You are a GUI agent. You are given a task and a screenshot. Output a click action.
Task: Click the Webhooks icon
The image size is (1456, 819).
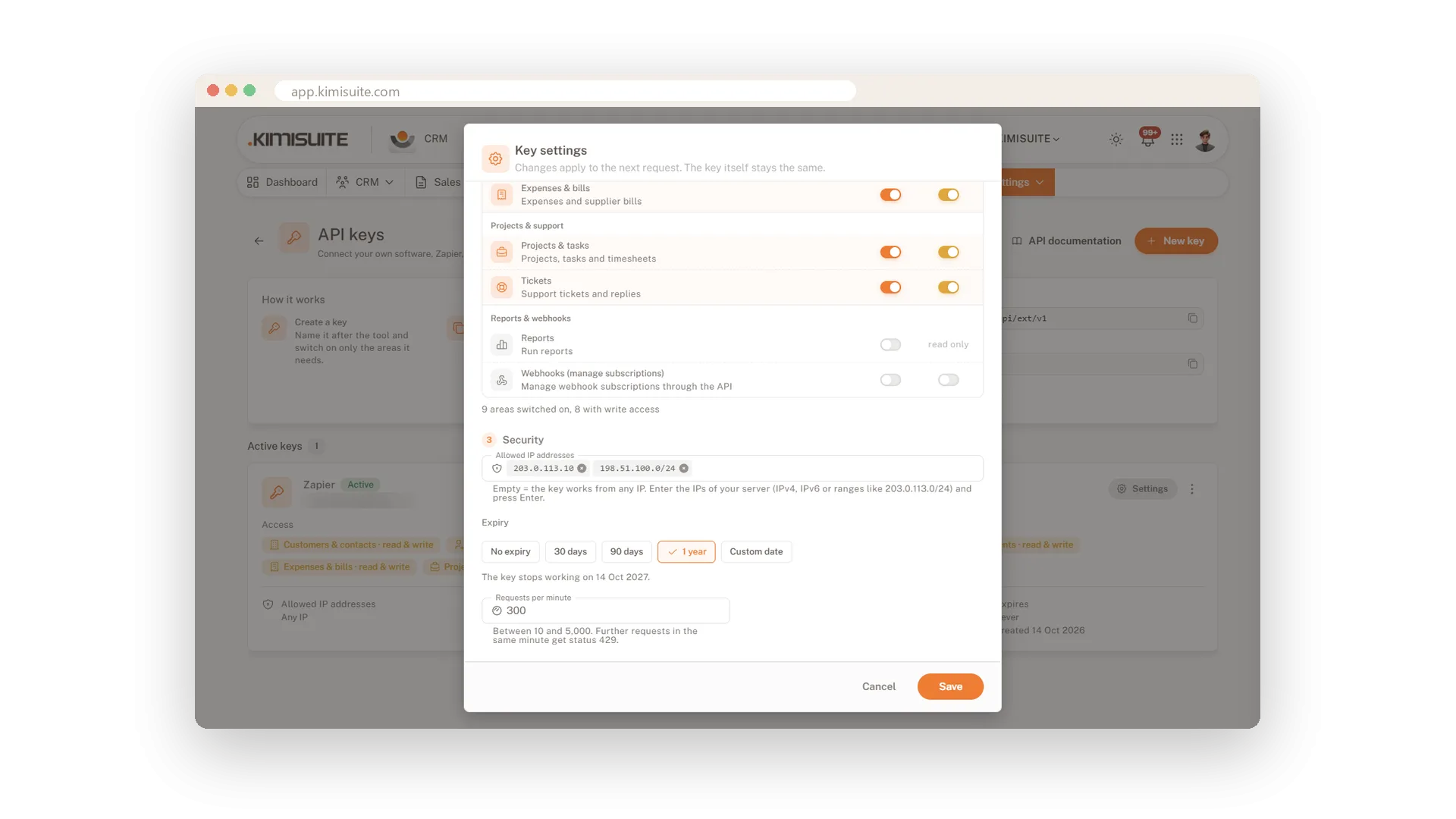pyautogui.click(x=501, y=380)
